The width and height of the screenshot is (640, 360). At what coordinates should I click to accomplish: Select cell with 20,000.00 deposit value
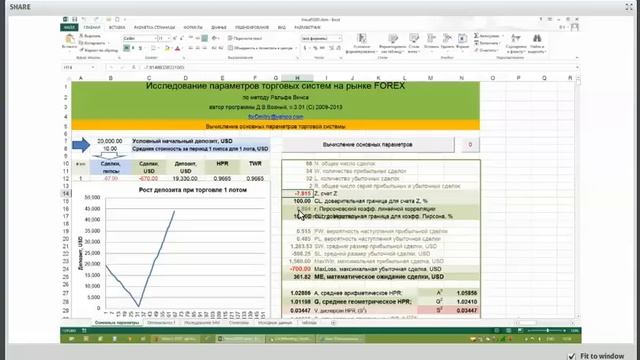click(x=110, y=141)
